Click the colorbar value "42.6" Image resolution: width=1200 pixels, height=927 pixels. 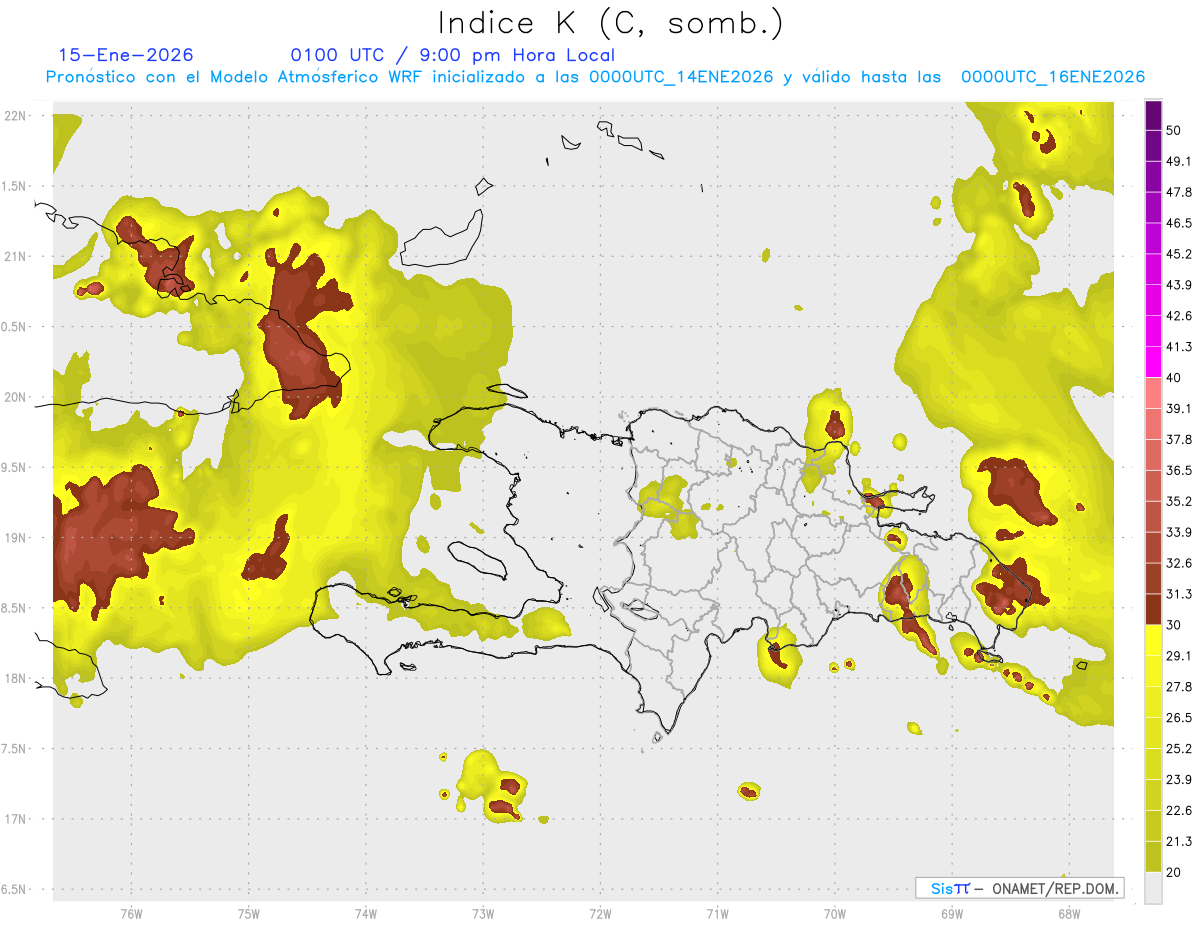pos(1179,316)
